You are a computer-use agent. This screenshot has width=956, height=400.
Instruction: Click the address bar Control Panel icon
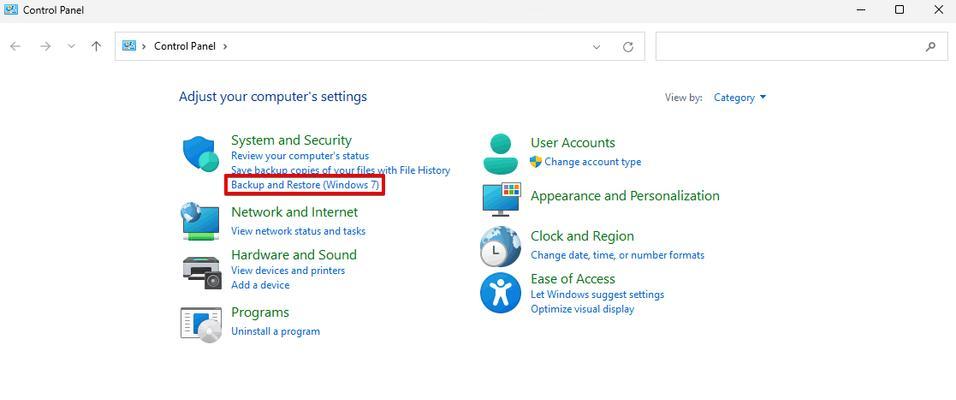(x=129, y=46)
